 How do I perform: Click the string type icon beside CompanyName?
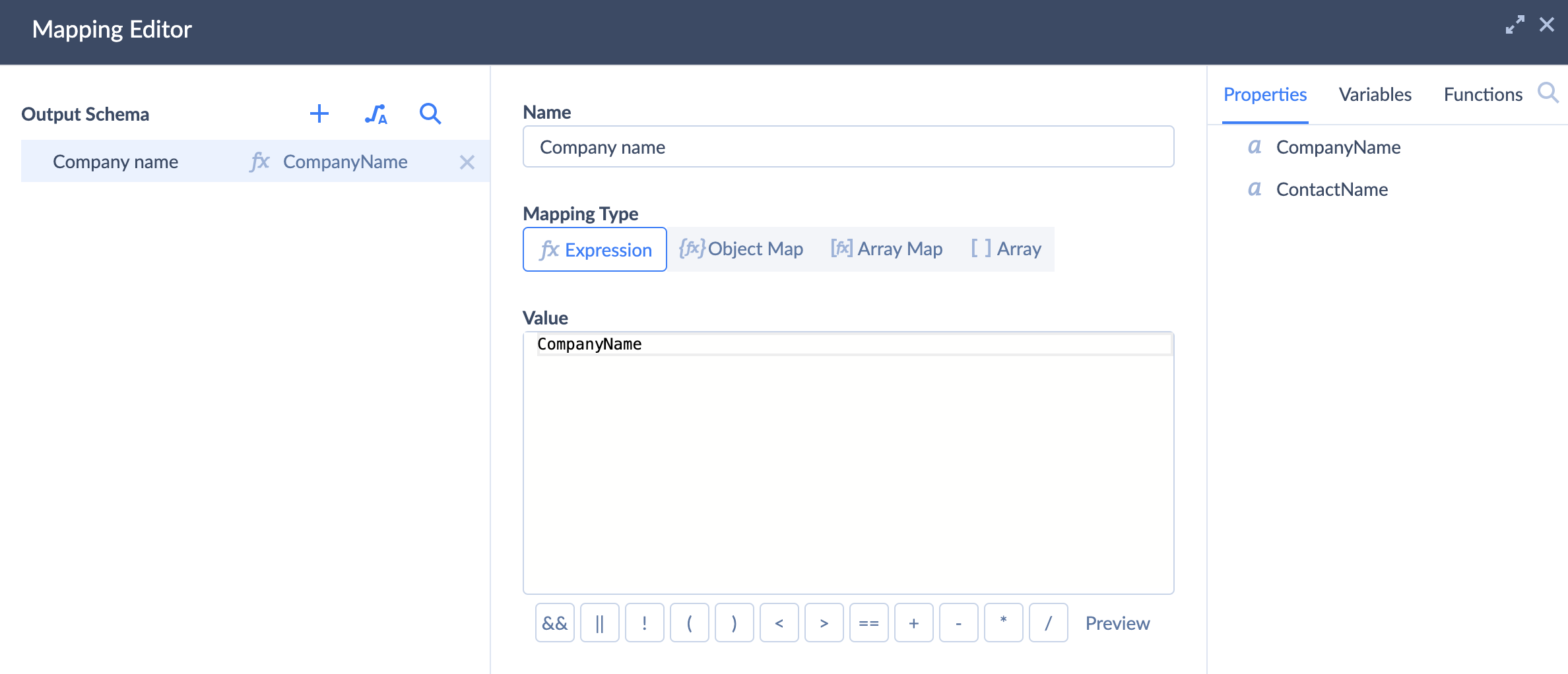coord(1255,146)
